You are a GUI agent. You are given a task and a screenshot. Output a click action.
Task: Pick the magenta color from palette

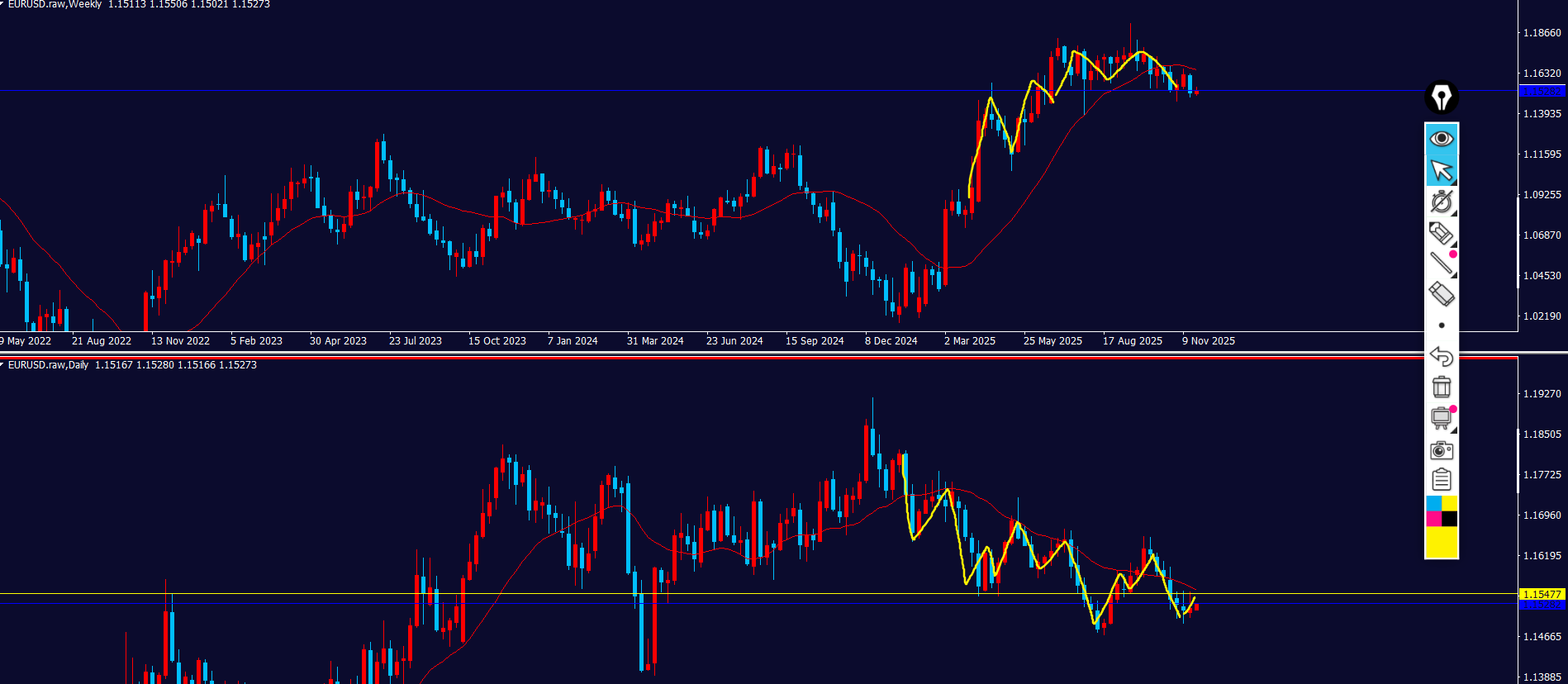tap(1434, 519)
